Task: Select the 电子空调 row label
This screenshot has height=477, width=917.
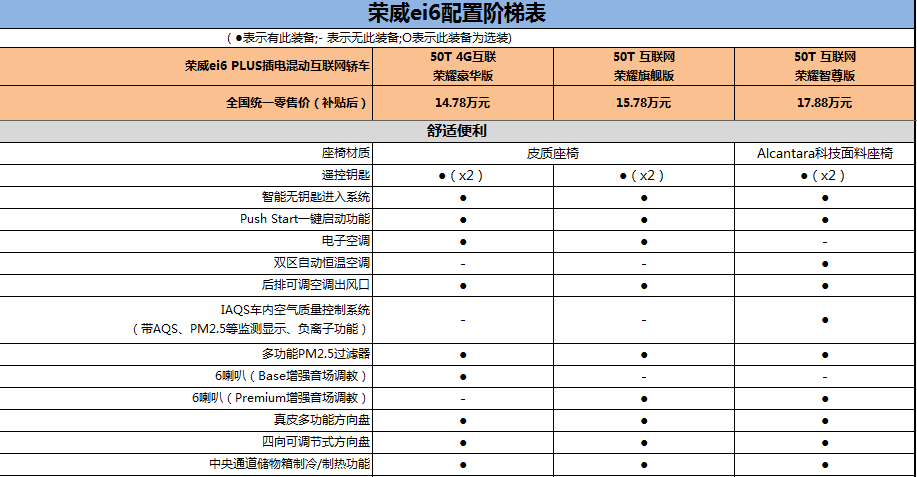Action: point(186,241)
